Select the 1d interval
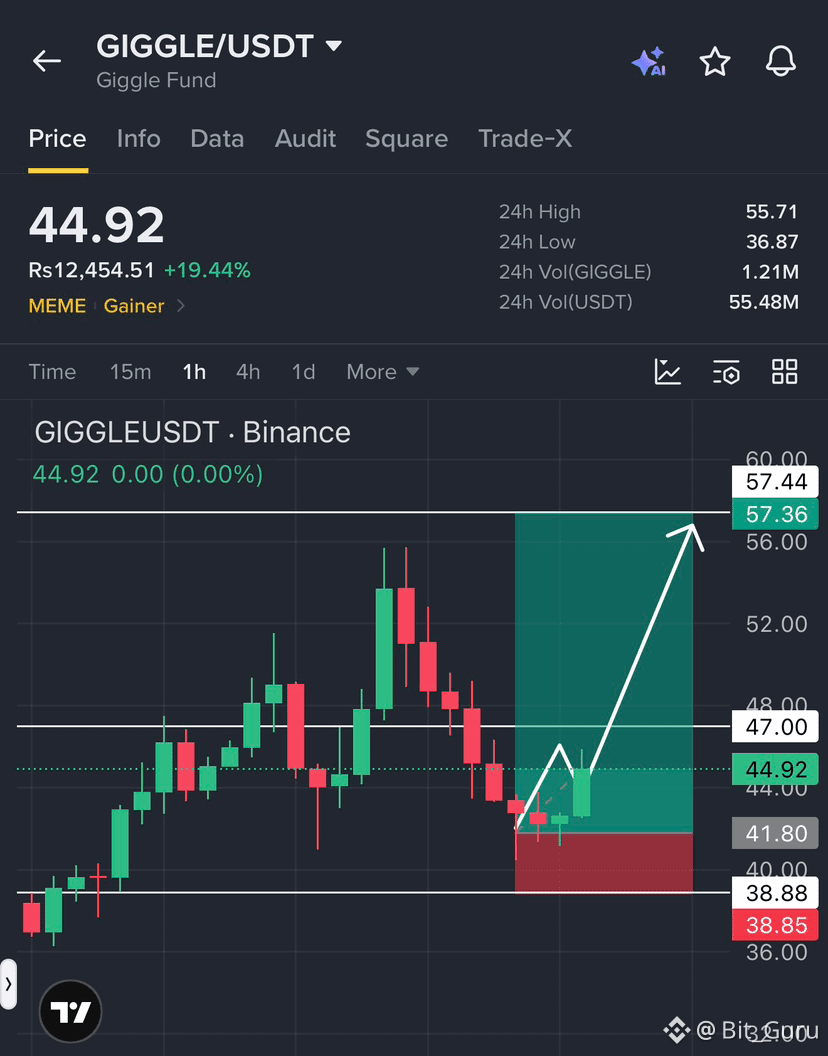 click(x=303, y=372)
